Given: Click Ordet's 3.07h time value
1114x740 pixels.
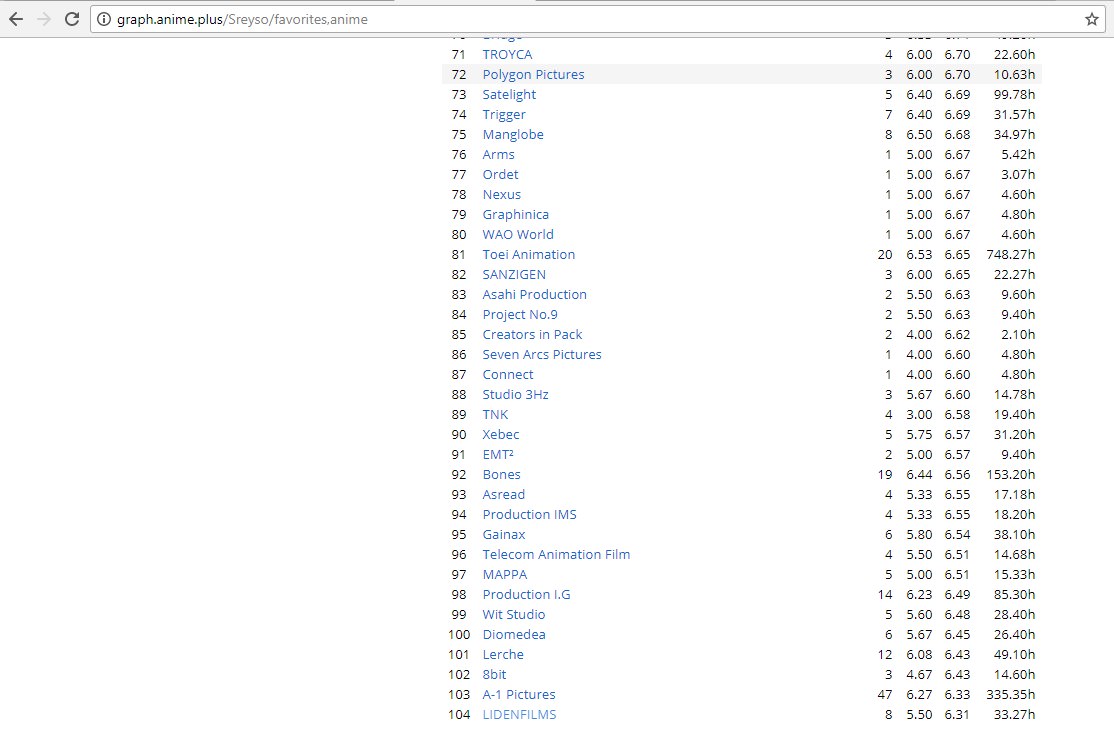Looking at the screenshot, I should pos(1017,174).
